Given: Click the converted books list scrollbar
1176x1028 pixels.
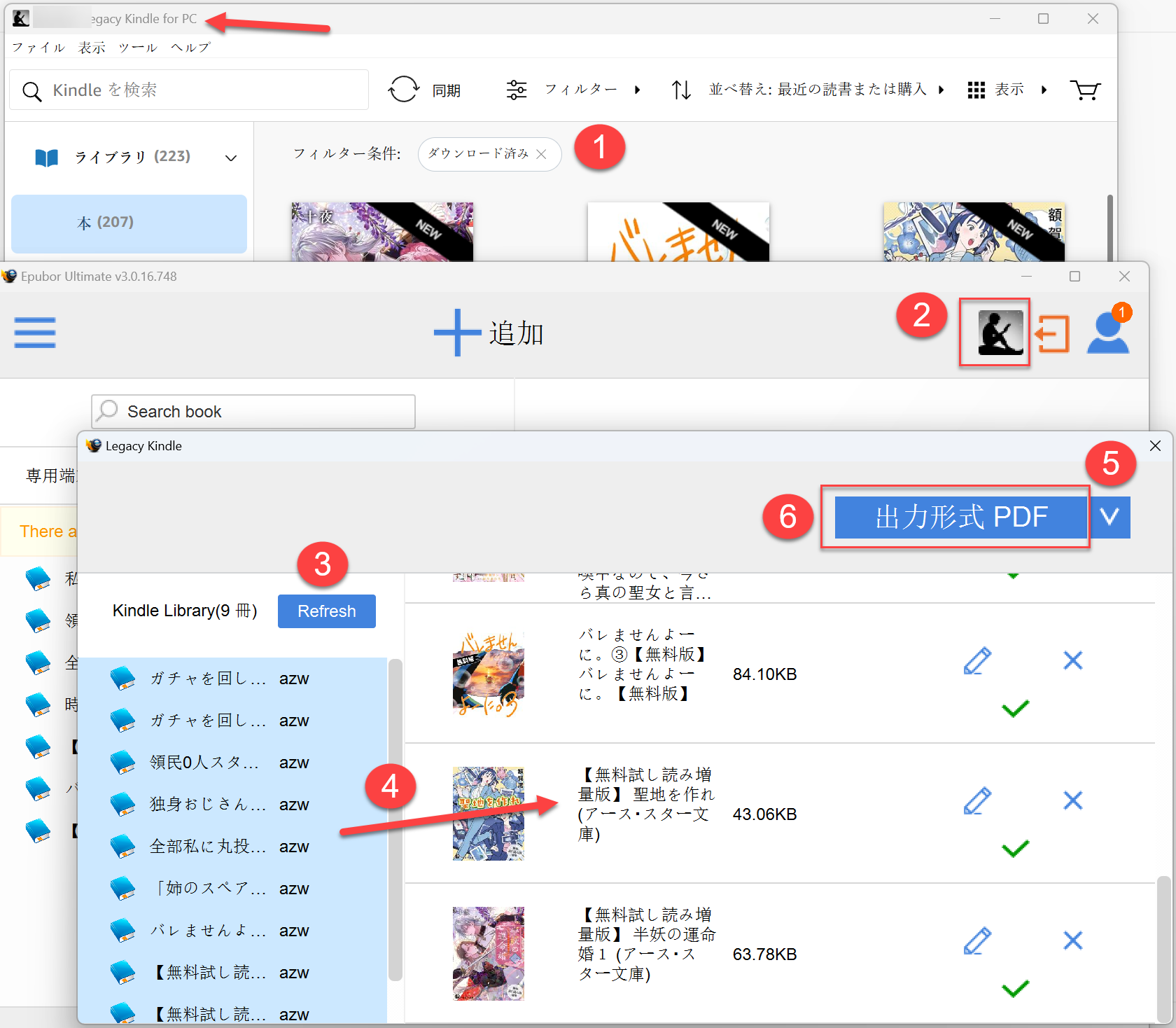Looking at the screenshot, I should coord(1163,949).
